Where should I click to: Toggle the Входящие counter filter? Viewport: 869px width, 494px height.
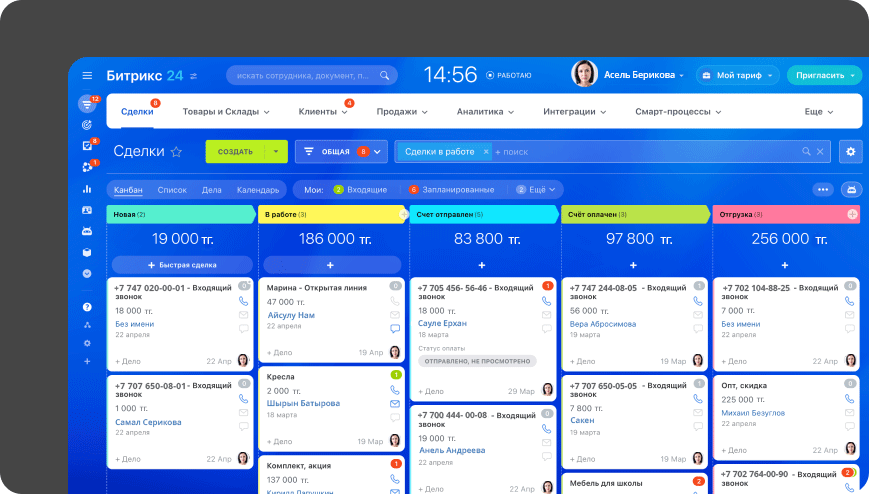[360, 190]
